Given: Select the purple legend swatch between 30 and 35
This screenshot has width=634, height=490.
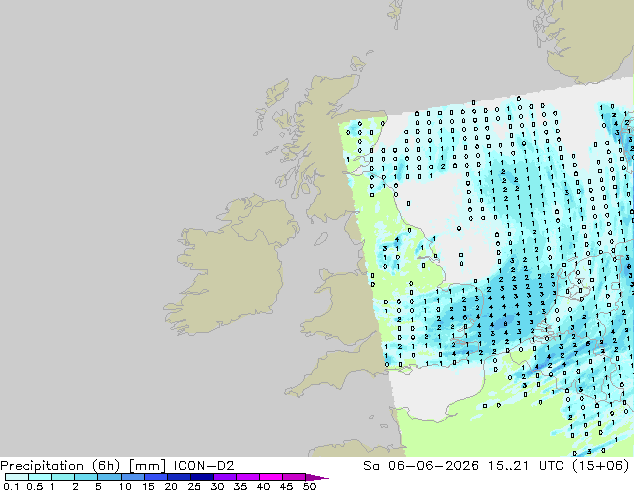Looking at the screenshot, I should click(x=224, y=477).
